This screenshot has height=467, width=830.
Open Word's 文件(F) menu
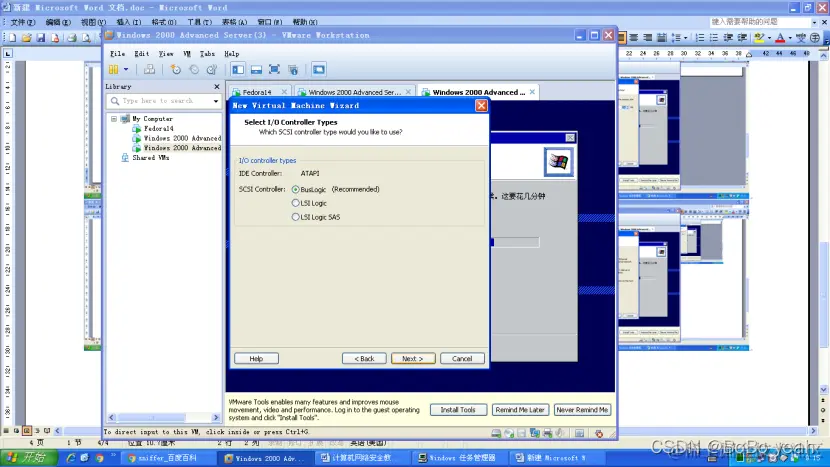23,22
